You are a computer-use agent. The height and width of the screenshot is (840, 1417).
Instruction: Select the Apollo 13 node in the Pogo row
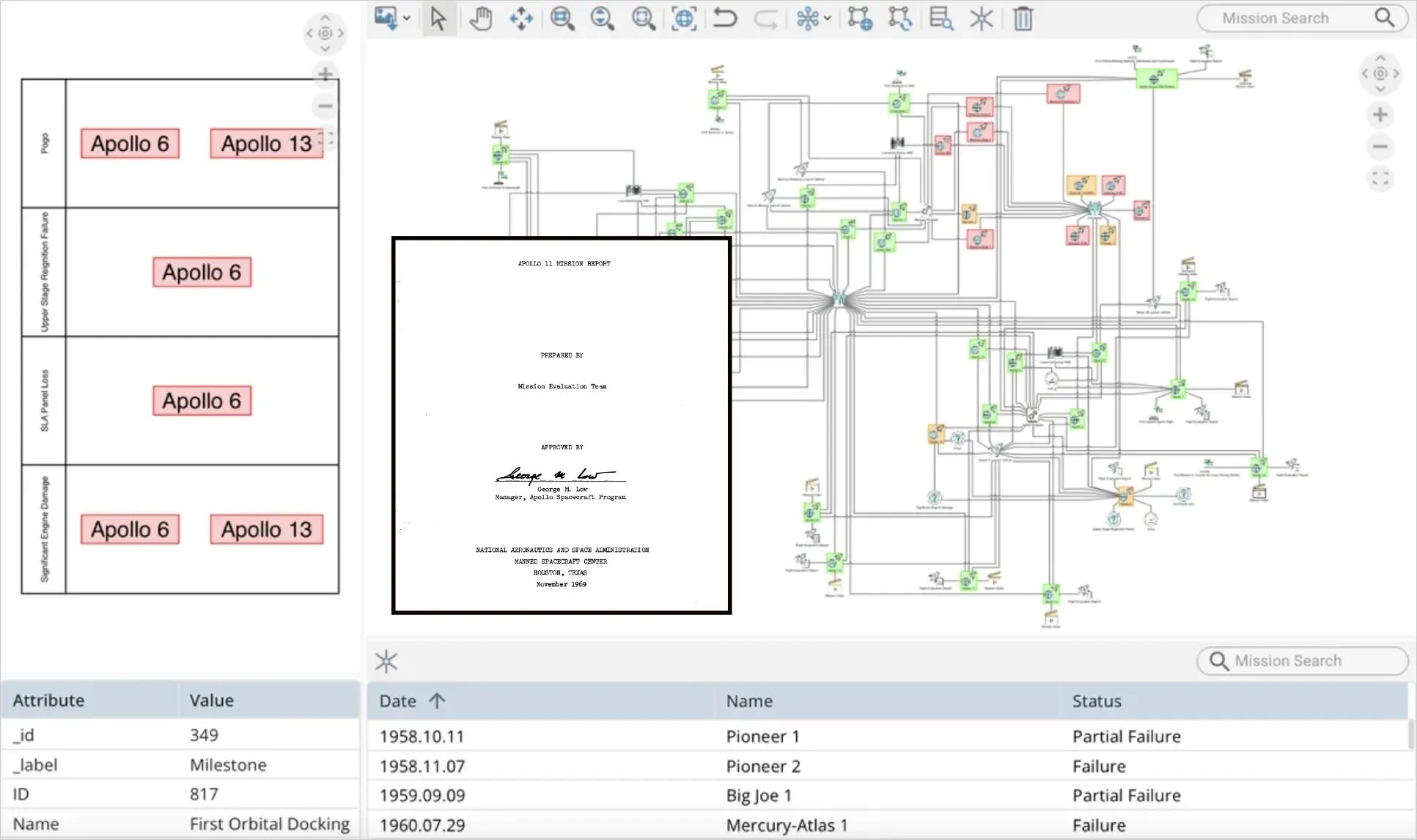click(267, 144)
